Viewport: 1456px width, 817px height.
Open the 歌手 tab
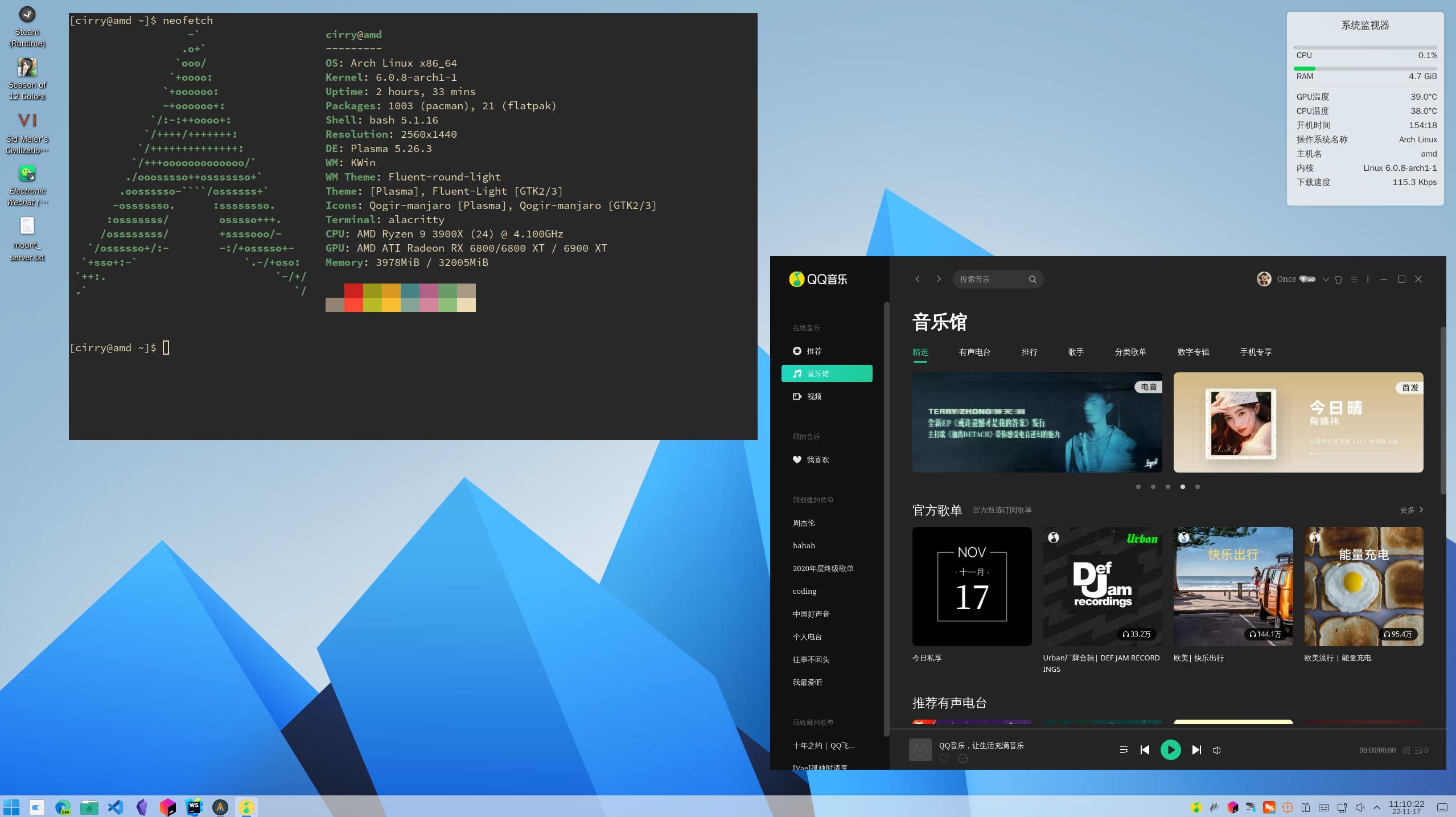coord(1076,352)
